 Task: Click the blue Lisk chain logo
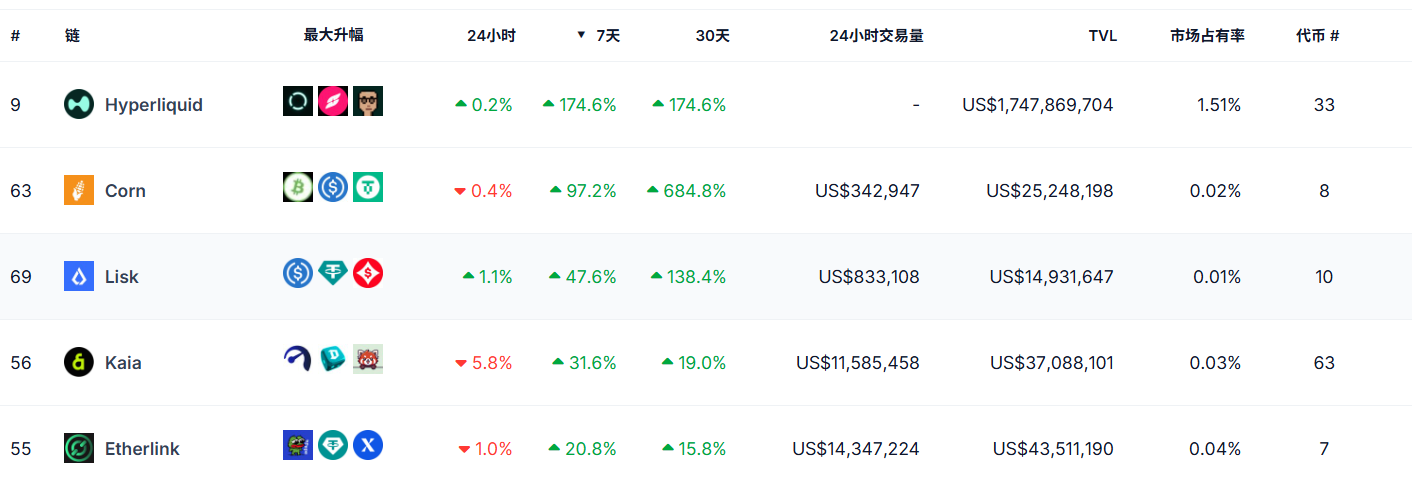click(79, 277)
